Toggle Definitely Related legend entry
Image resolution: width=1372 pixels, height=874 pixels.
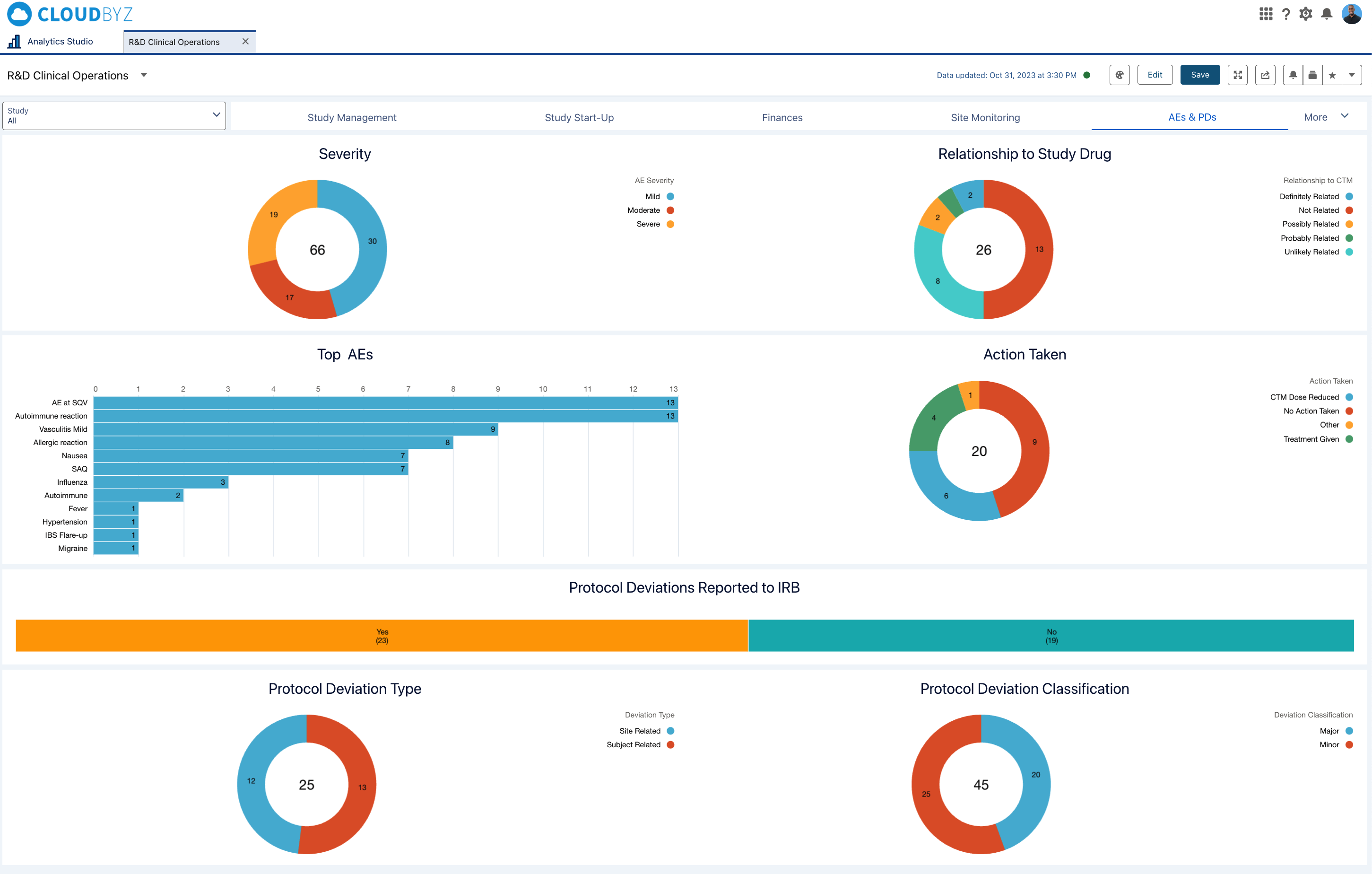[x=1316, y=196]
